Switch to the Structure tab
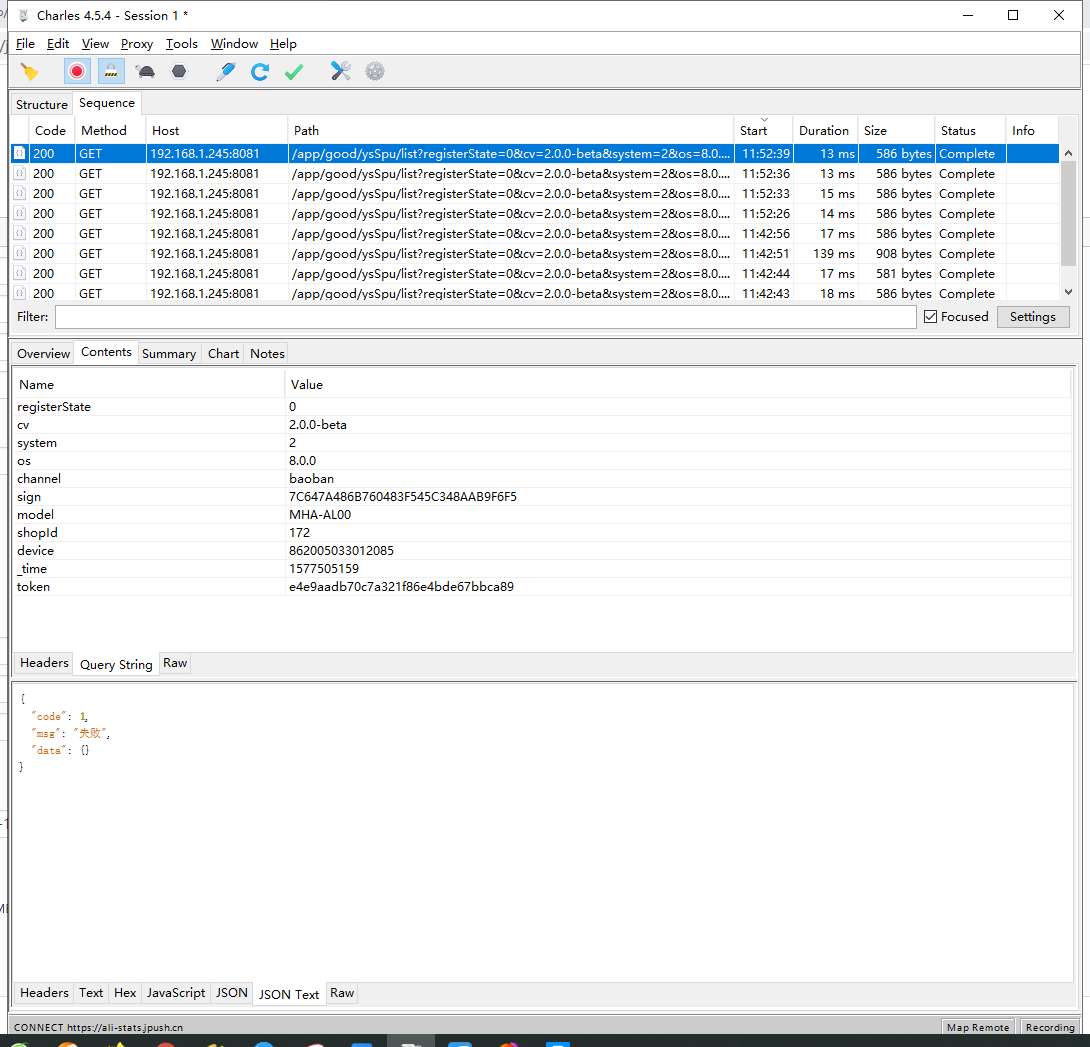The image size is (1090, 1047). point(42,104)
